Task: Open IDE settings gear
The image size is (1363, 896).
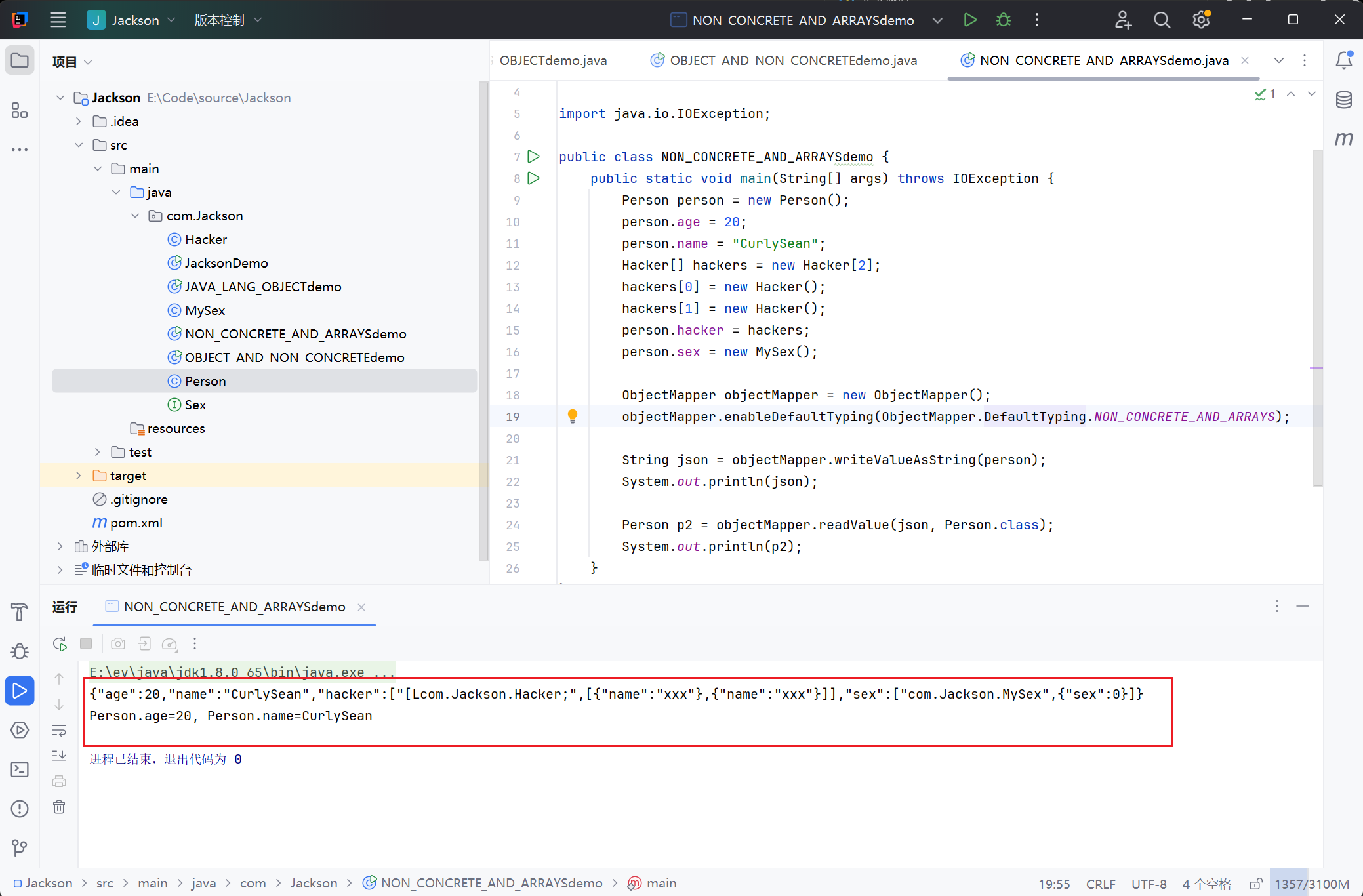Action: coord(1201,20)
